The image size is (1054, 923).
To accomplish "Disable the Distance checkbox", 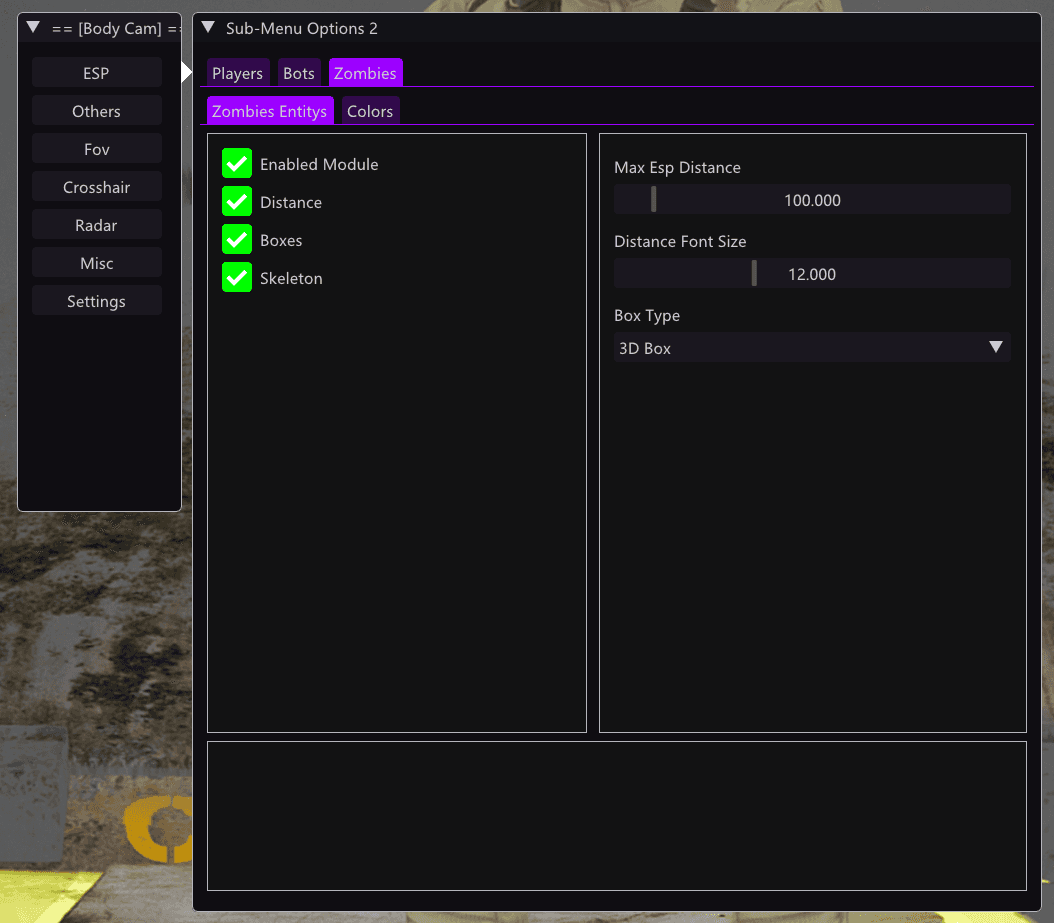I will [237, 202].
